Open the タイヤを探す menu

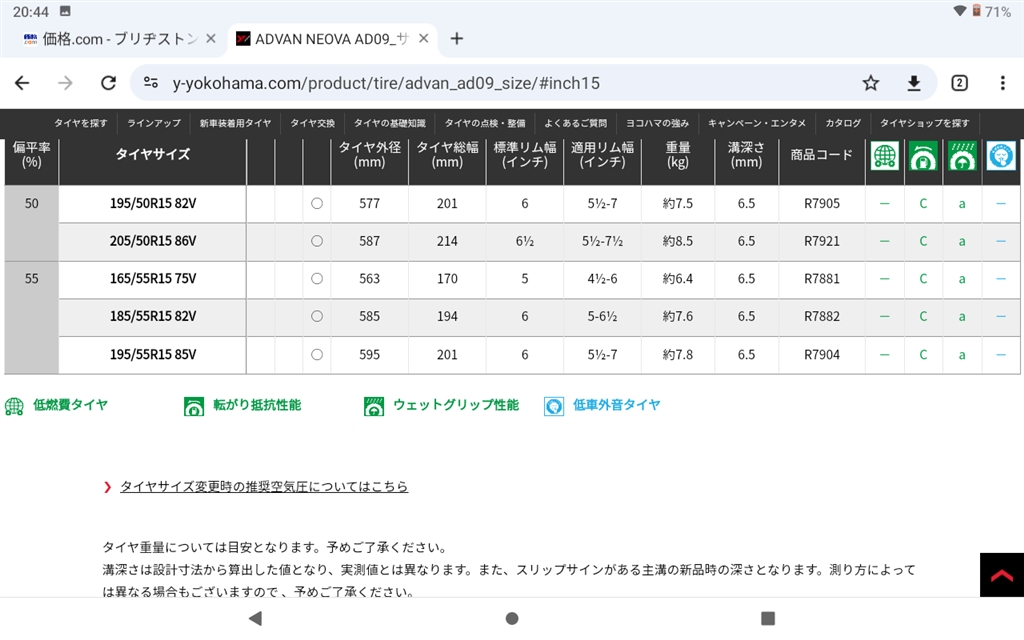[80, 123]
